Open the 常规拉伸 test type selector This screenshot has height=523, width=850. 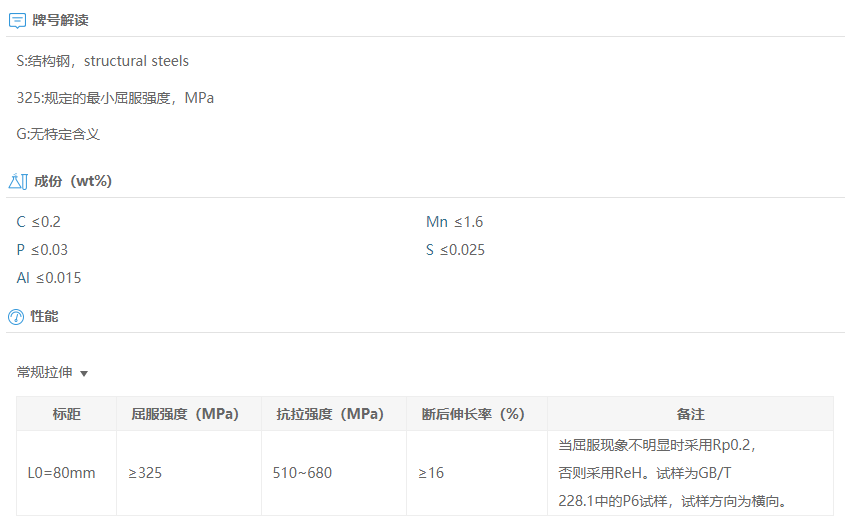pos(52,372)
